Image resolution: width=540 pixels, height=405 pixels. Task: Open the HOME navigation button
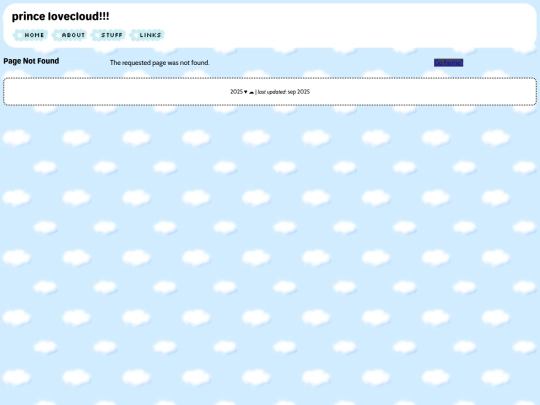(x=30, y=35)
